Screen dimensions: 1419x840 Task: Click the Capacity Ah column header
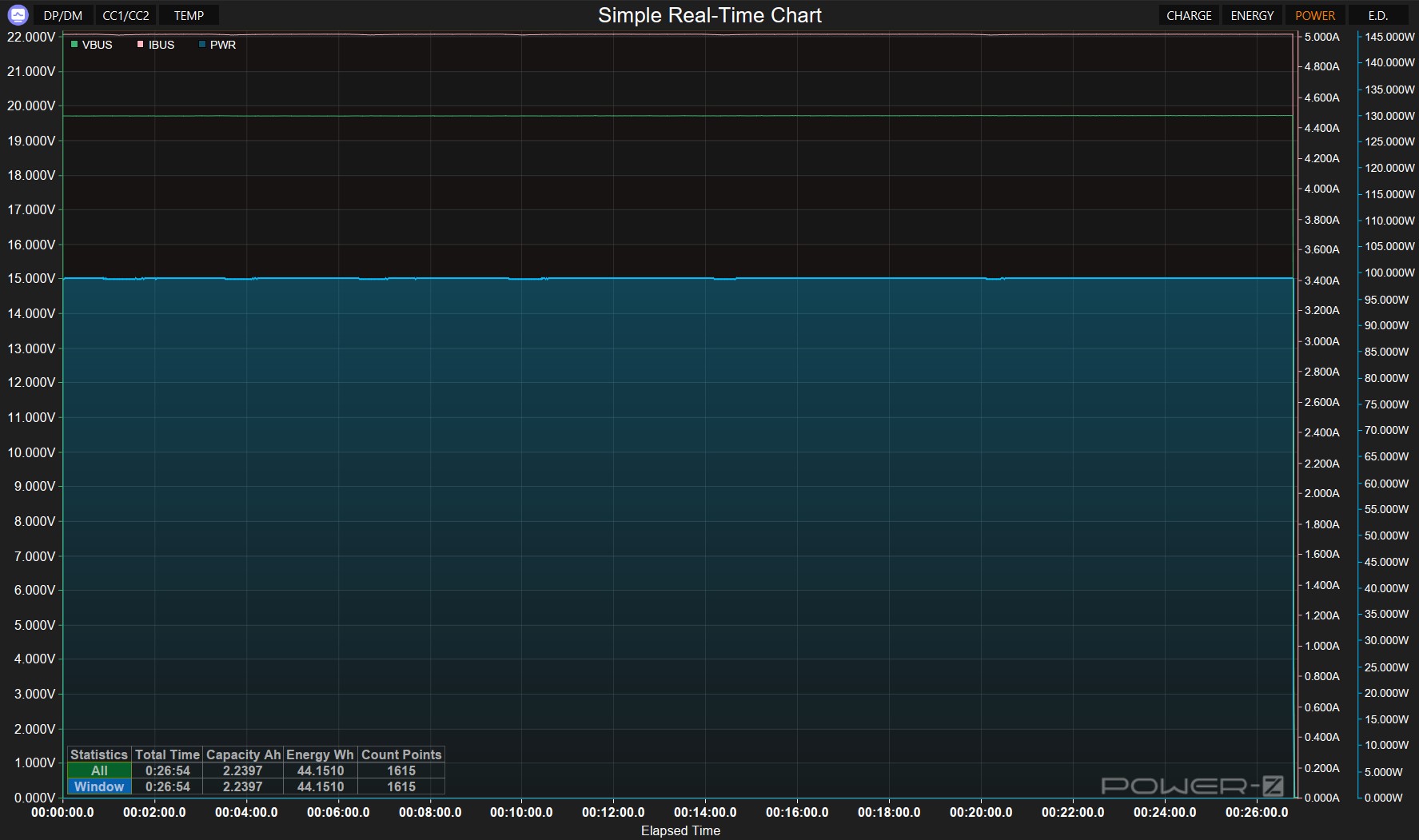(x=243, y=754)
